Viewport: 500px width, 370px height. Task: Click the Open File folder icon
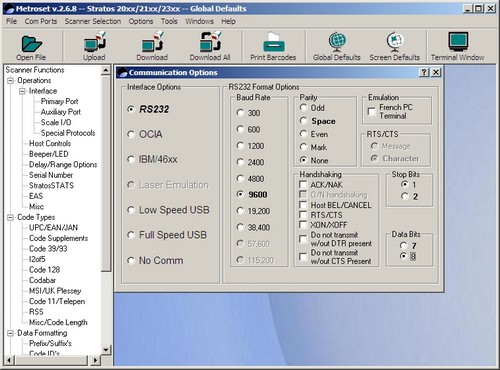tap(31, 43)
